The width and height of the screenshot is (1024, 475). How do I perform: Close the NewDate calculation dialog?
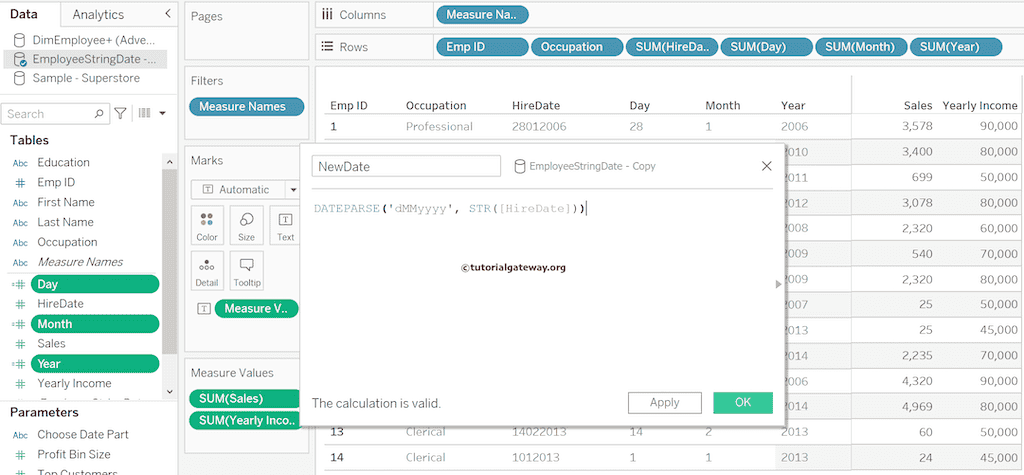767,166
